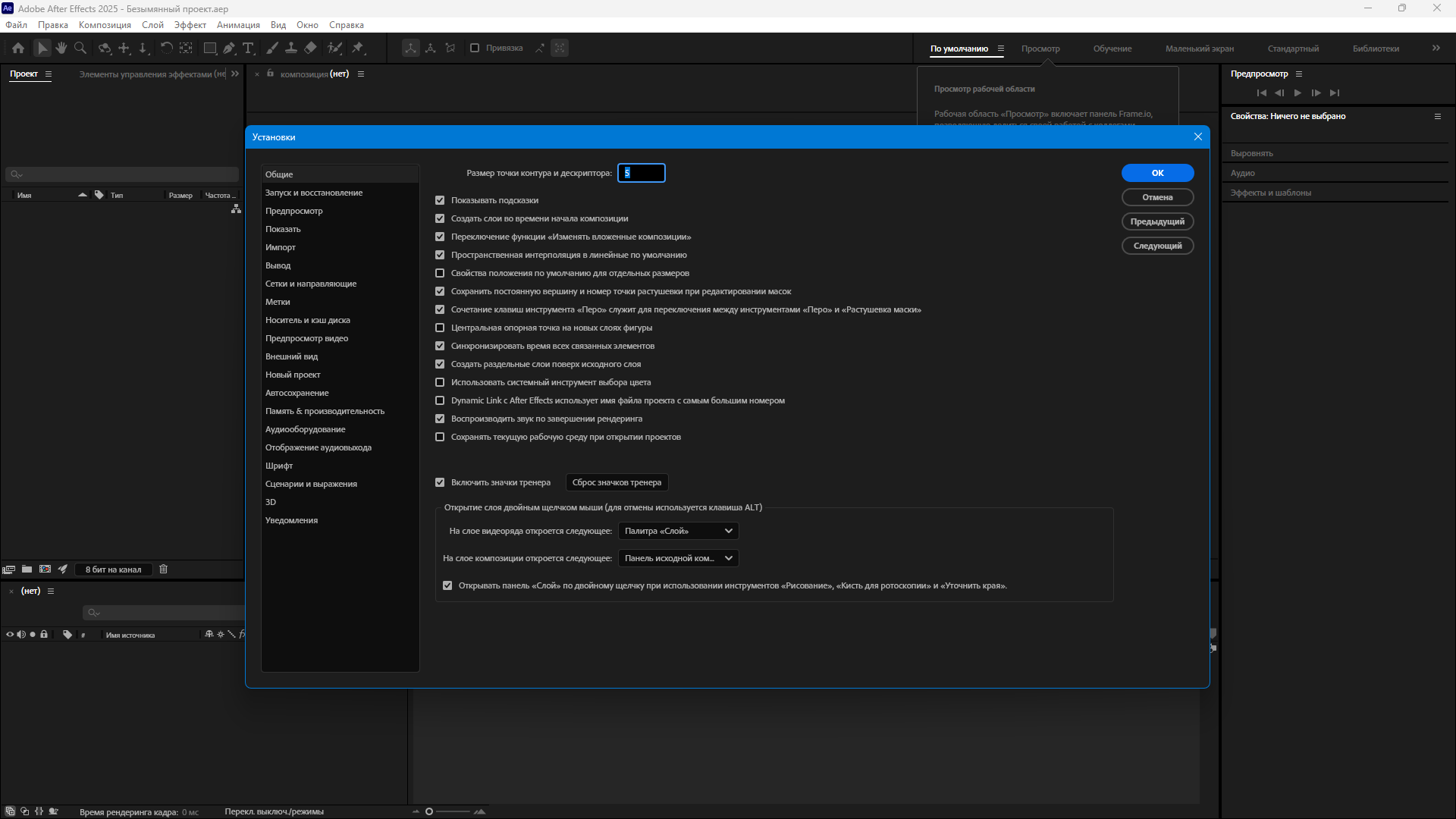Select the Type text tool
This screenshot has height=819, width=1456.
tap(248, 48)
